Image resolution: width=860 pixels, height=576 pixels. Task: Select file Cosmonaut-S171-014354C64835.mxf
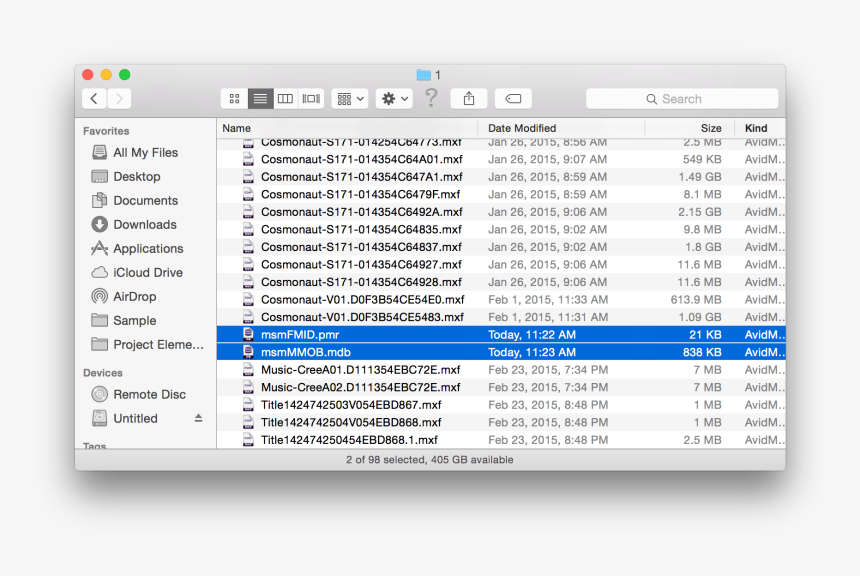click(x=501, y=229)
